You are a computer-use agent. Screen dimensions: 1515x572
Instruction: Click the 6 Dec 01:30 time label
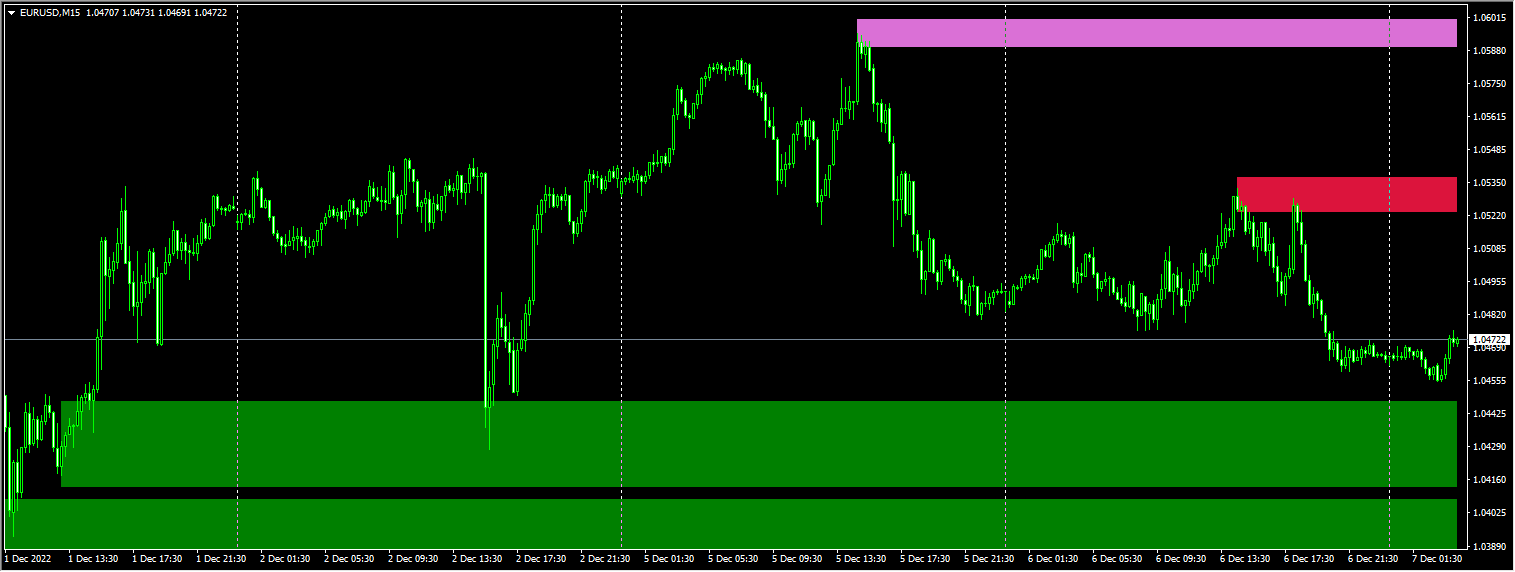click(x=1053, y=560)
